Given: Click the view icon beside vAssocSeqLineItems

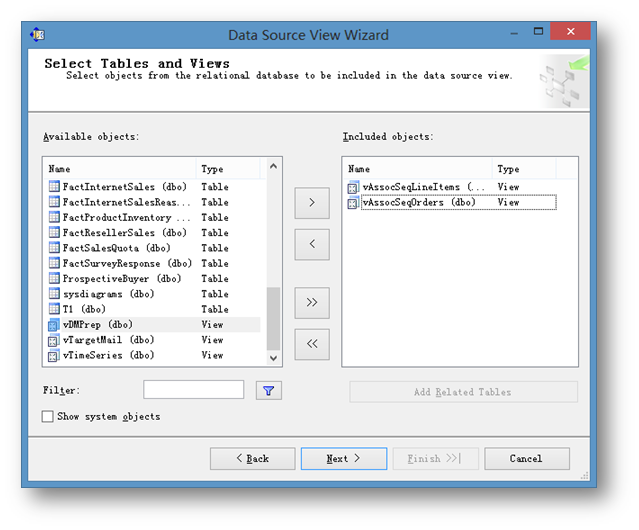Looking at the screenshot, I should pyautogui.click(x=353, y=187).
